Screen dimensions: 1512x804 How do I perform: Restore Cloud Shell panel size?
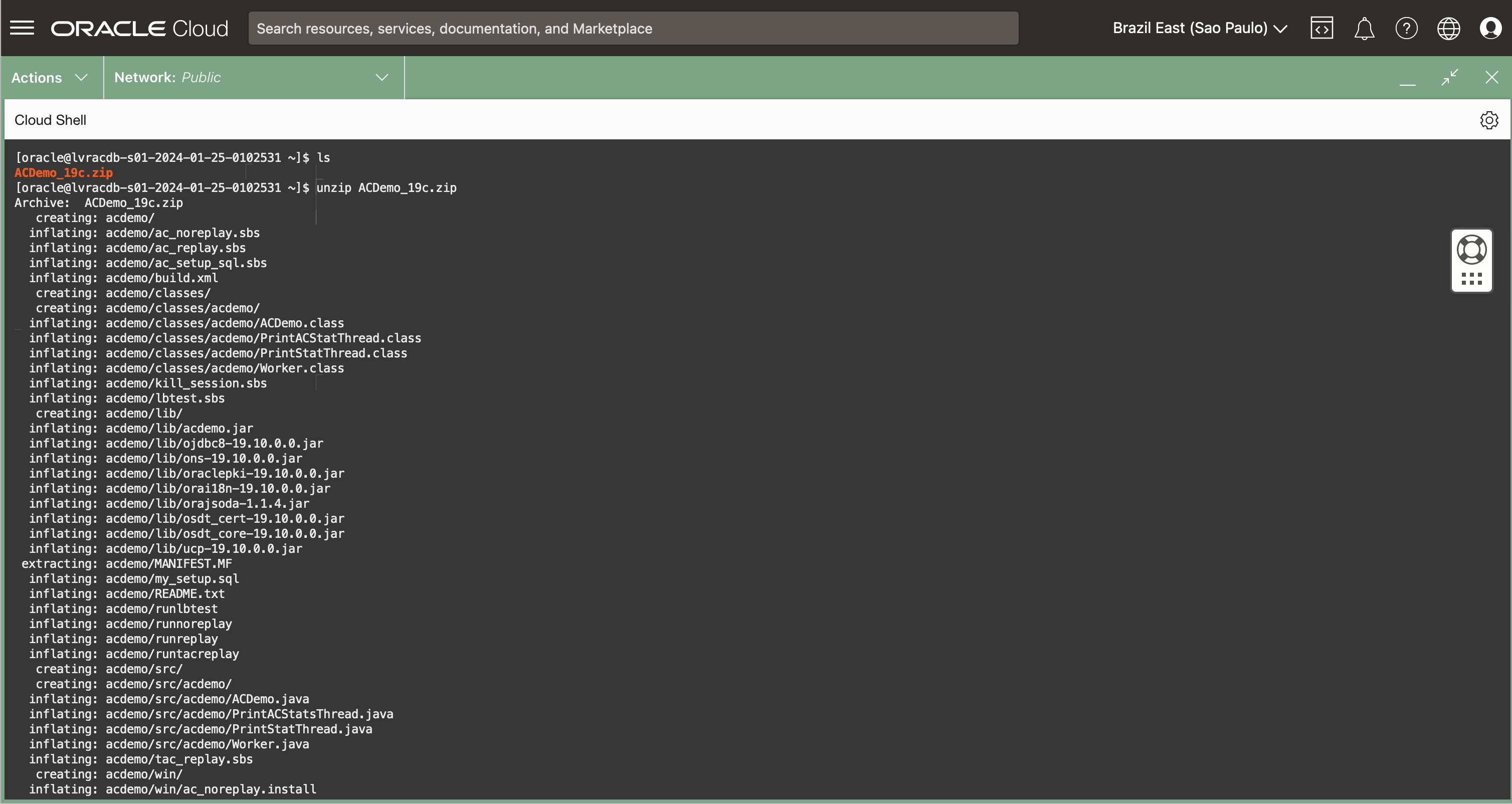tap(1449, 78)
